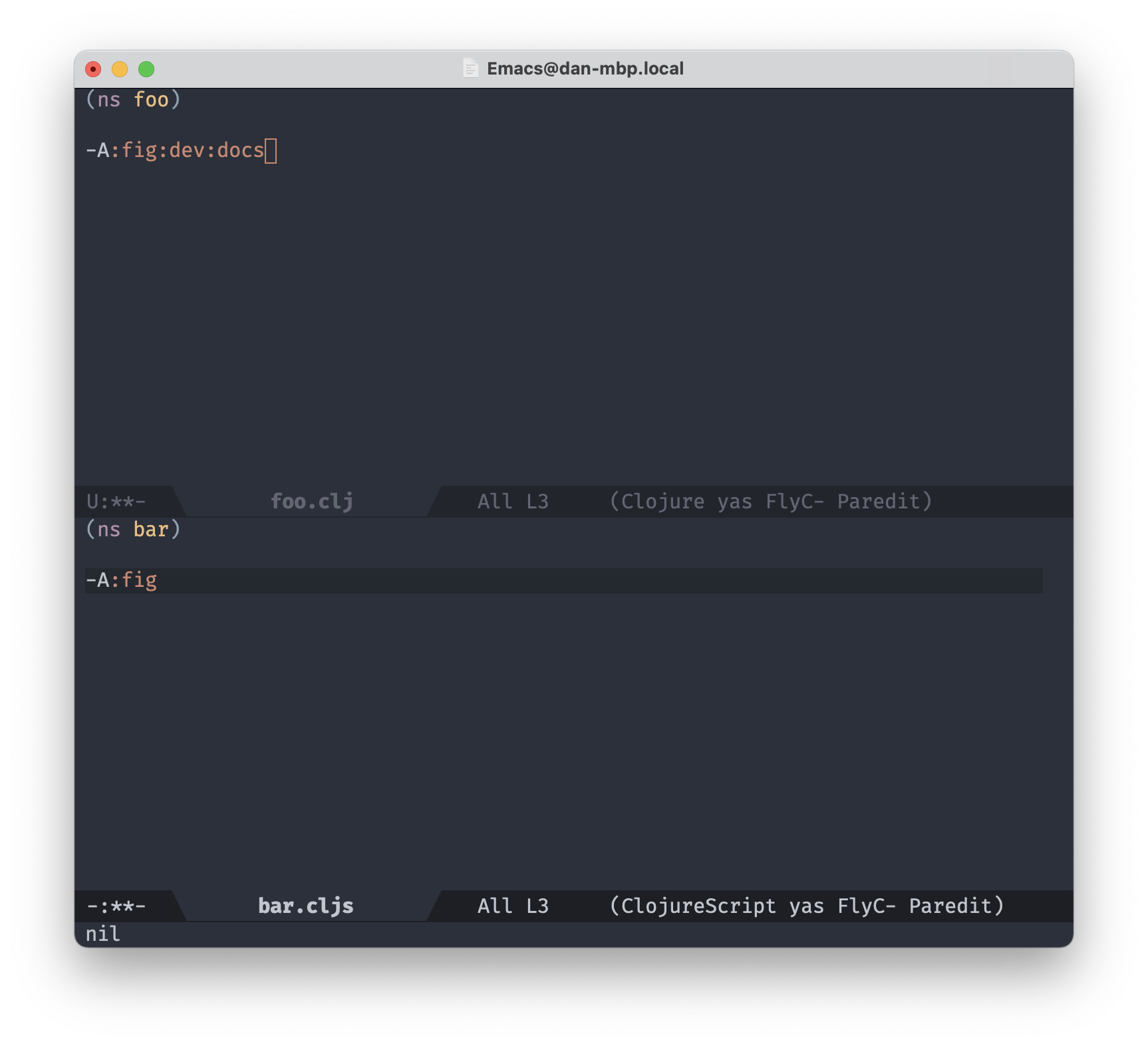Screen dimensions: 1148x1046
Task: Close the Emacs window with red button
Action: [x=93, y=69]
